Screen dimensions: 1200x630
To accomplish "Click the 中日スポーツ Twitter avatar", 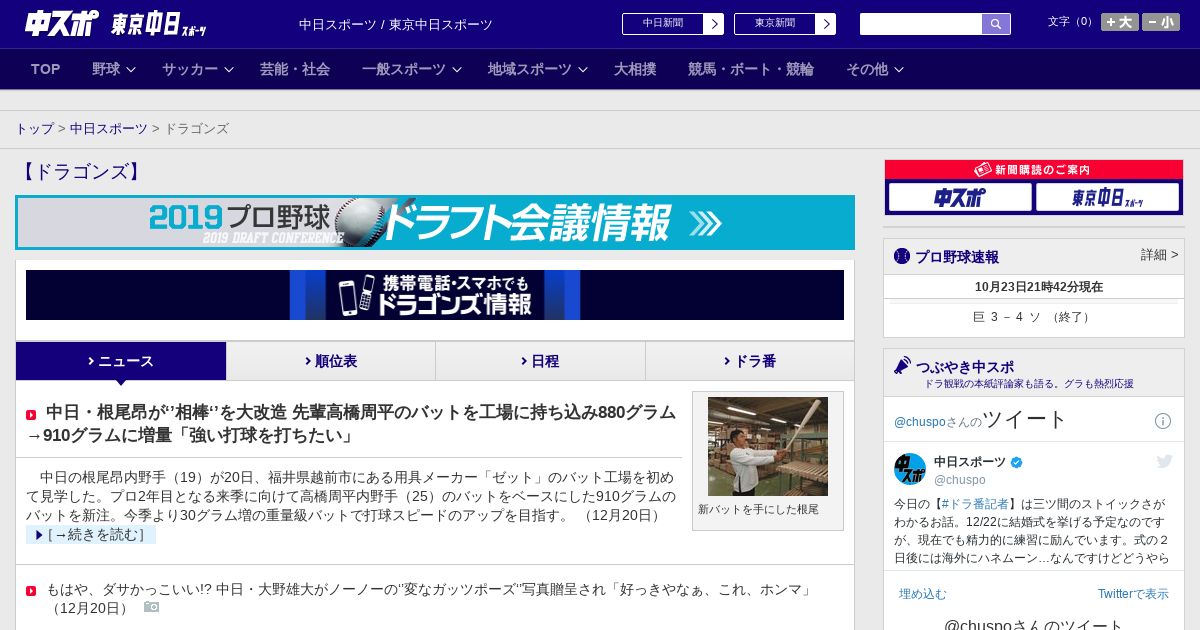I will click(910, 469).
